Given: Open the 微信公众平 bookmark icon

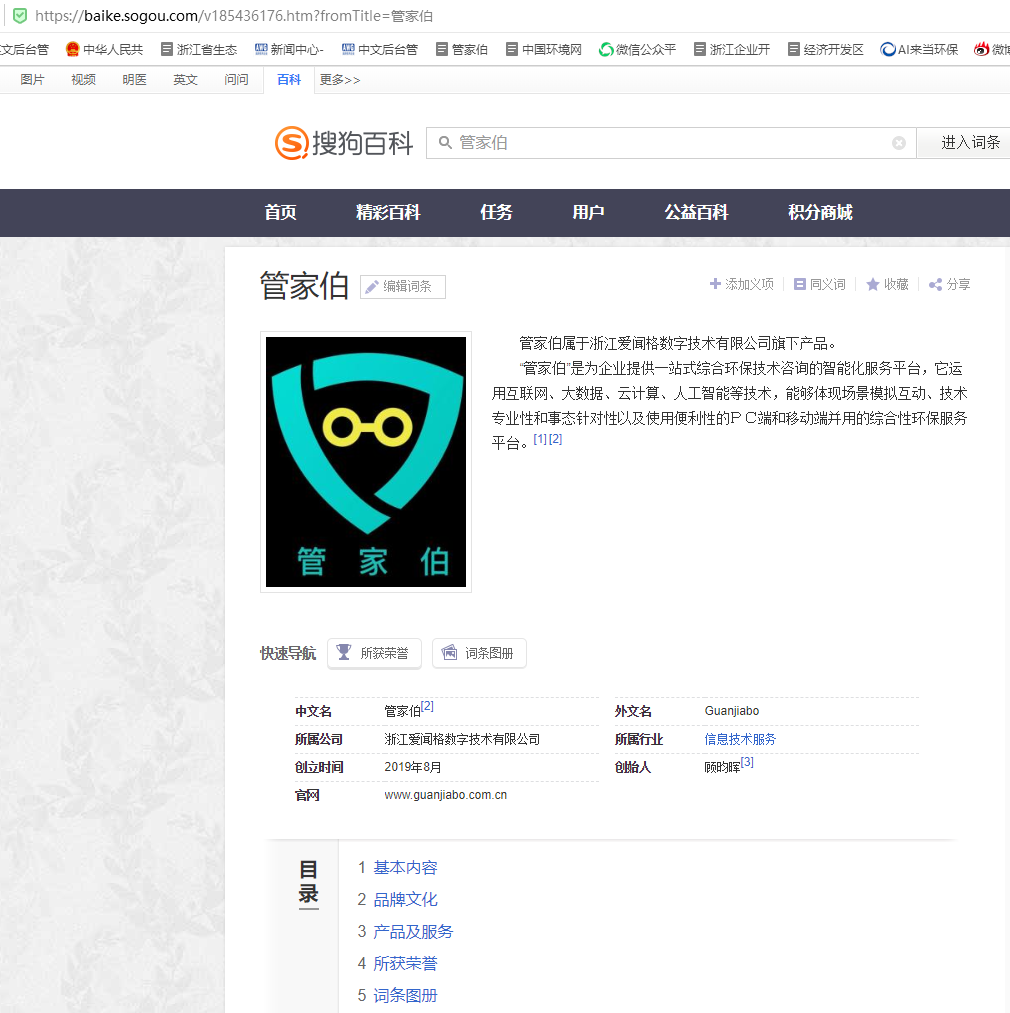Looking at the screenshot, I should pyautogui.click(x=605, y=47).
